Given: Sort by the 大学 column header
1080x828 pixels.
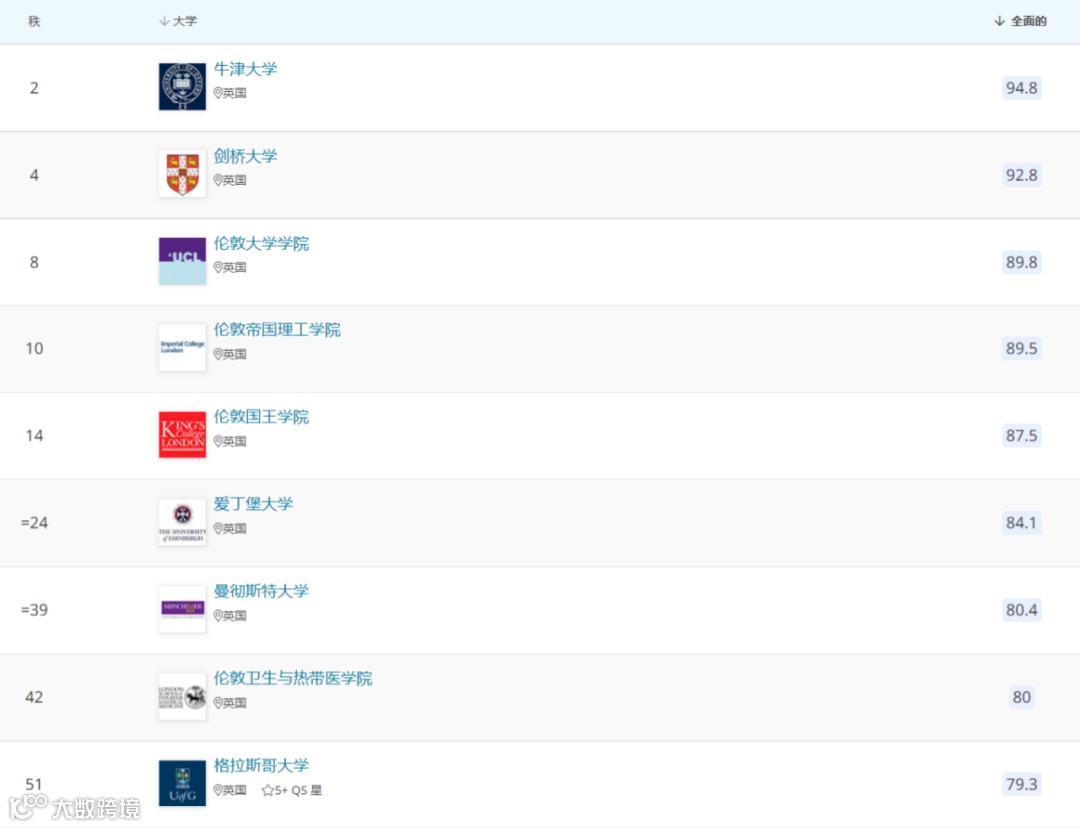Looking at the screenshot, I should [178, 21].
